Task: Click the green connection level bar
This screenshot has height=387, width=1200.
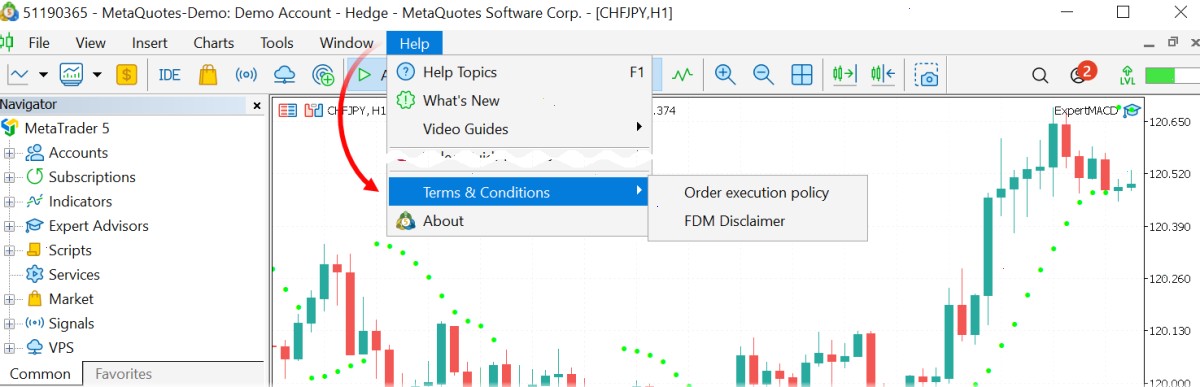Action: (x=1172, y=75)
